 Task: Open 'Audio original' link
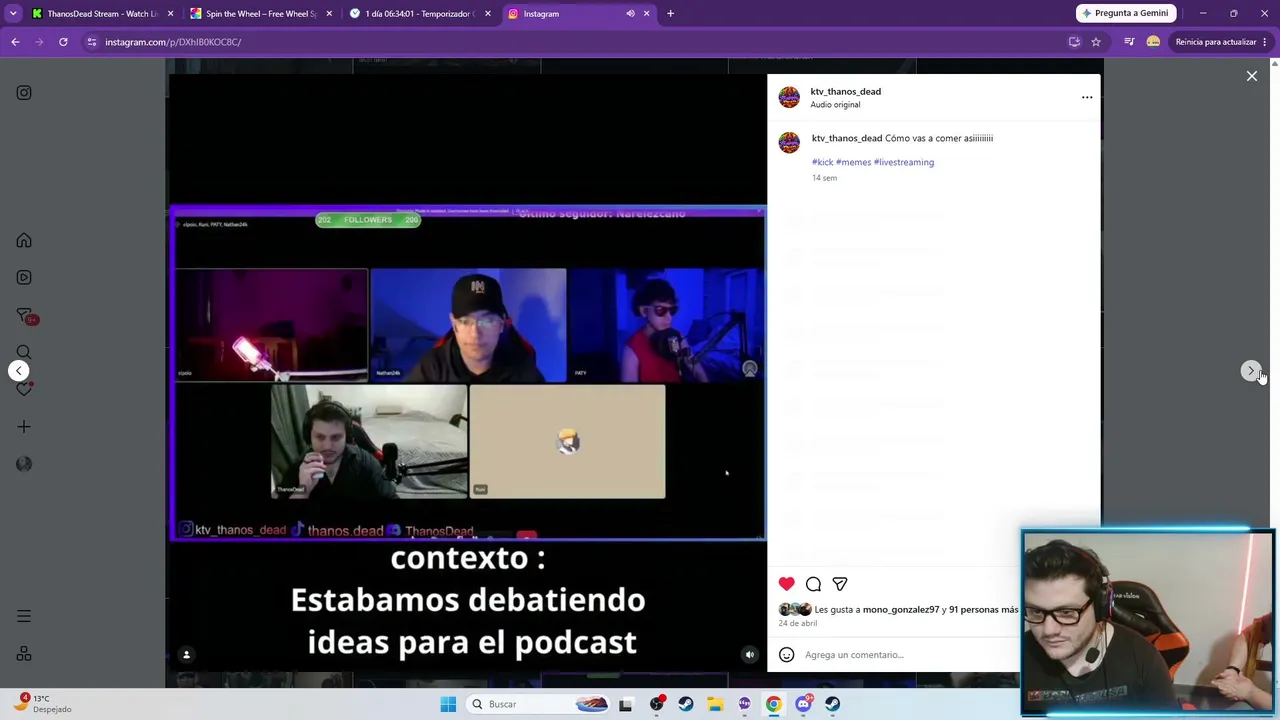[x=835, y=105]
